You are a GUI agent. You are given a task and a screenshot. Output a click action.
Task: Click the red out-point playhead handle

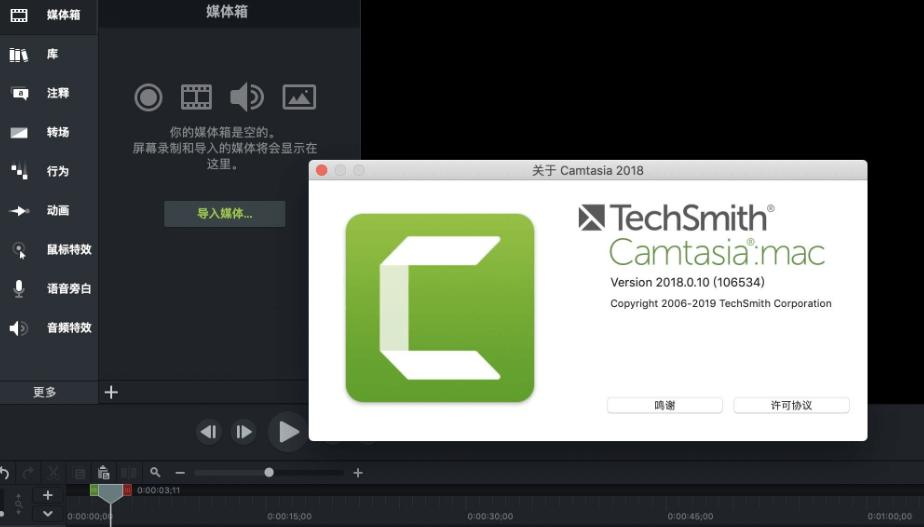[127, 490]
